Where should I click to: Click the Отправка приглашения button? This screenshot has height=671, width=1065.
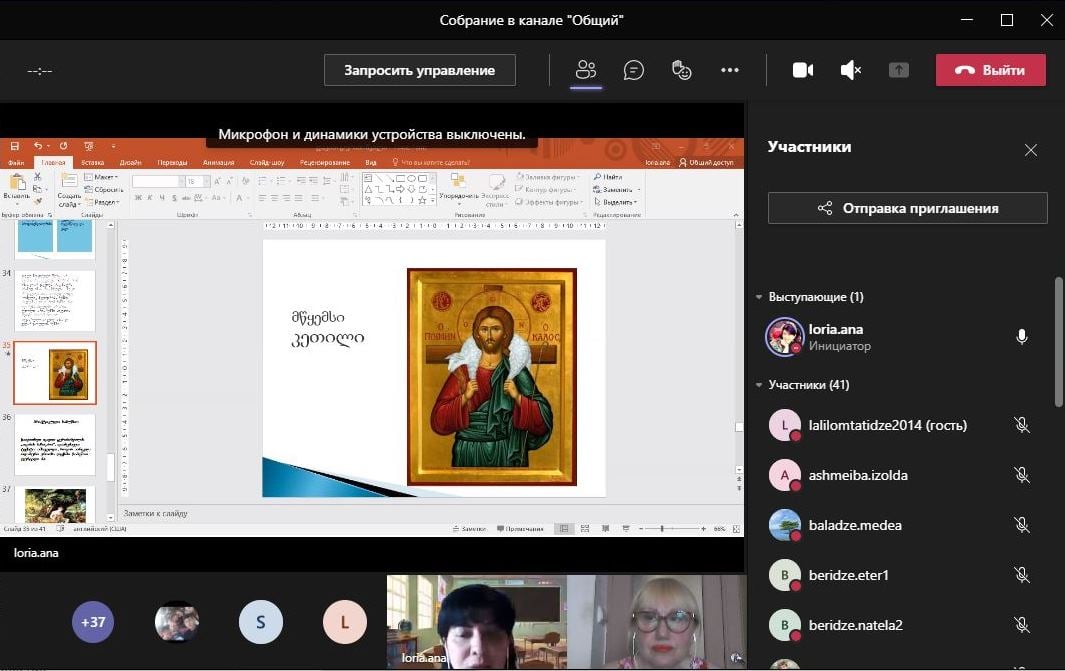(907, 208)
